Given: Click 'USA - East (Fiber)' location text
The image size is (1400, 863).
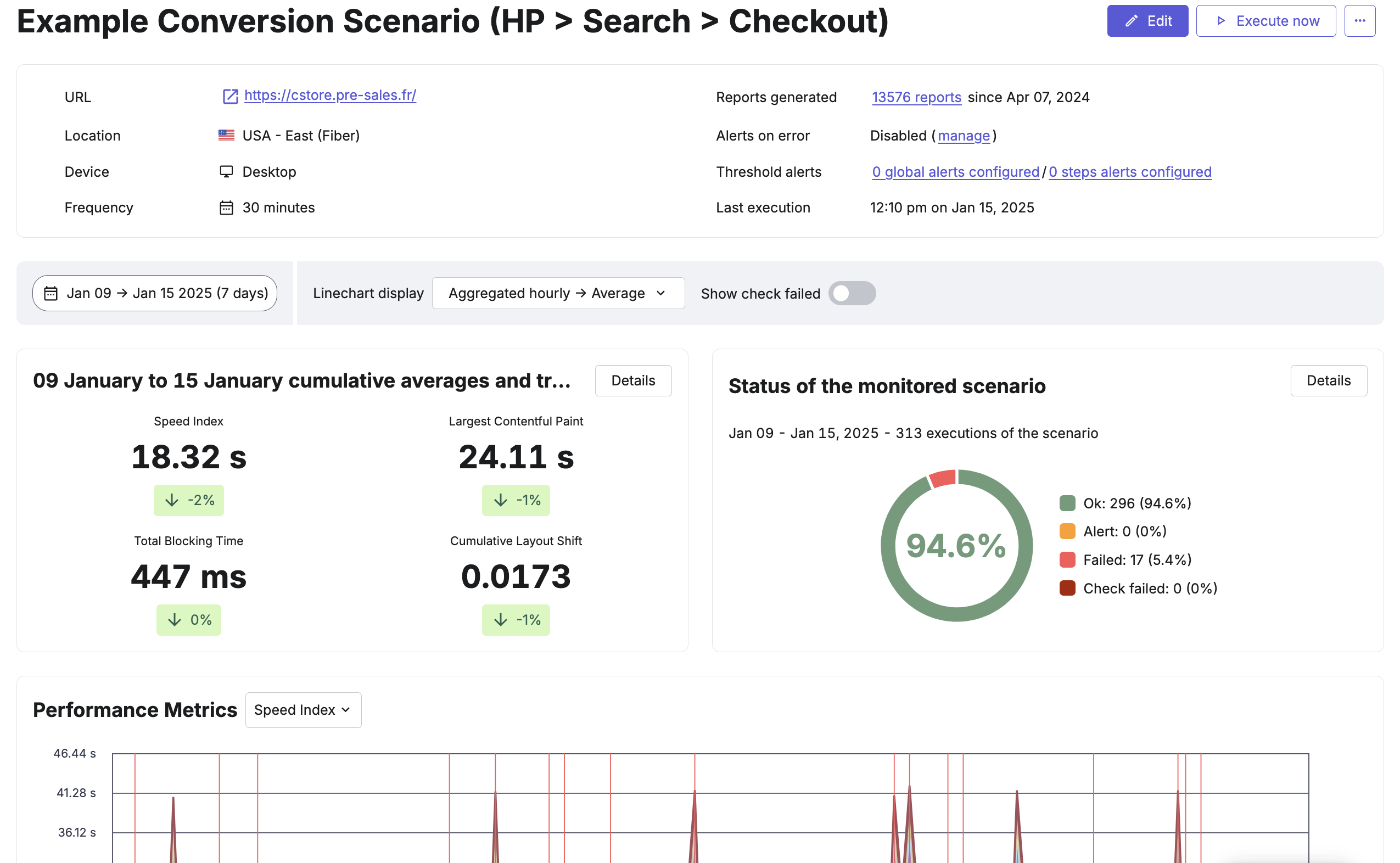Looking at the screenshot, I should click(301, 136).
